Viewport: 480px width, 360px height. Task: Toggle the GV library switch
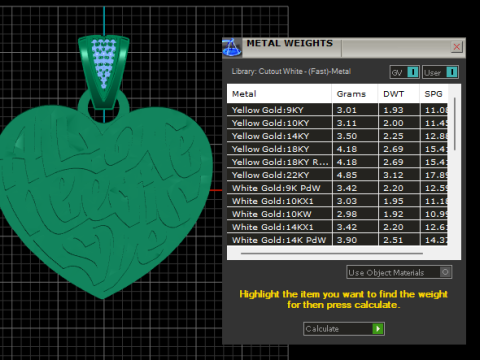[405, 72]
